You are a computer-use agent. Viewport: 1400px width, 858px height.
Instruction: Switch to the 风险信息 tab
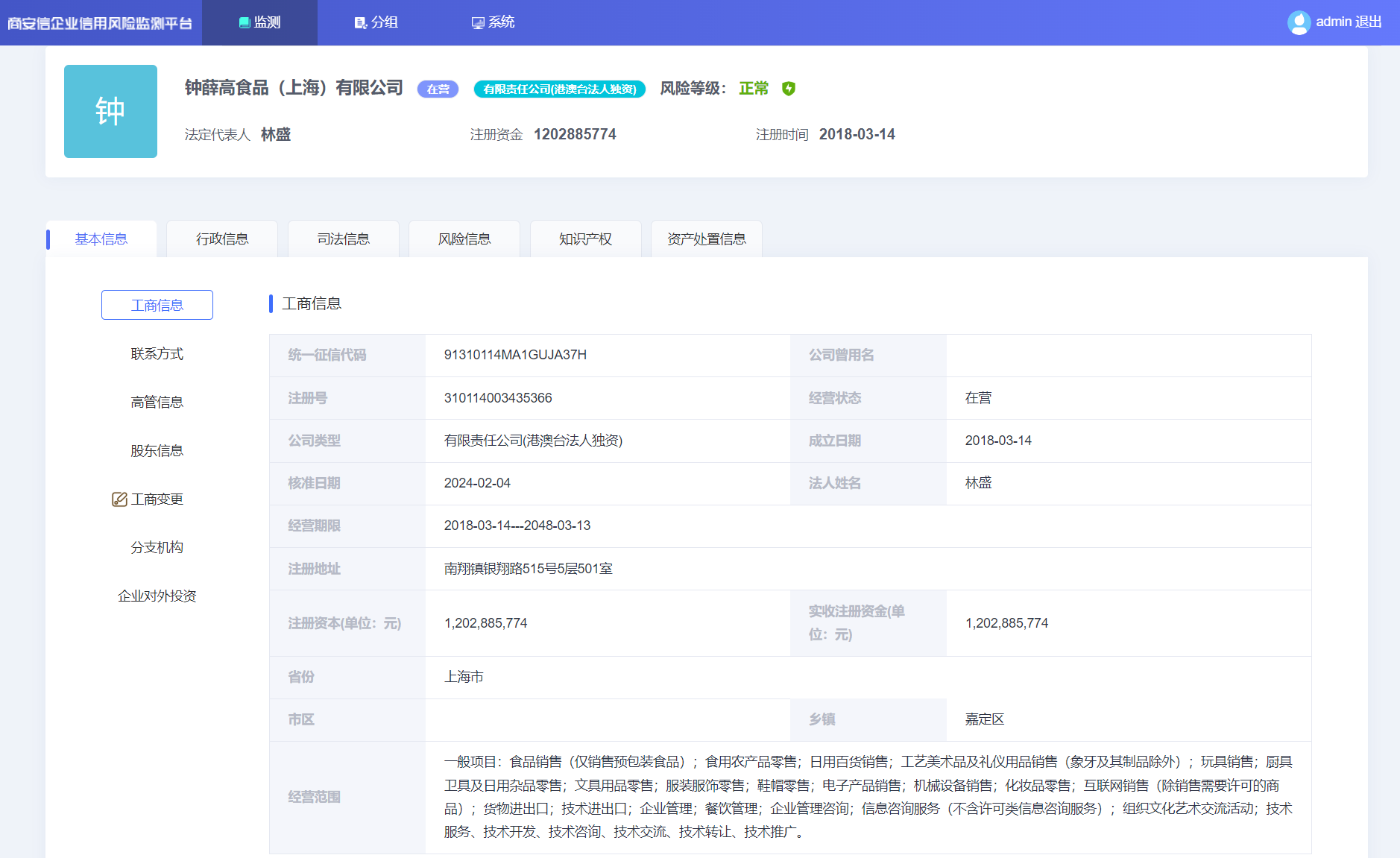[464, 239]
